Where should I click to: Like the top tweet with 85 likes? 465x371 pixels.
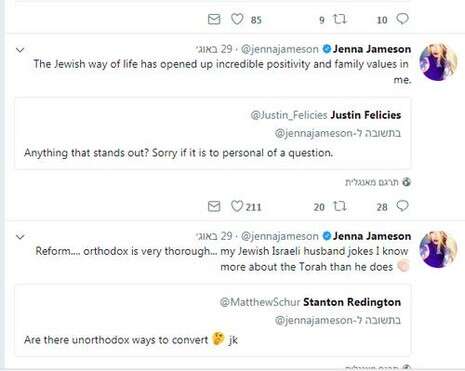point(237,19)
